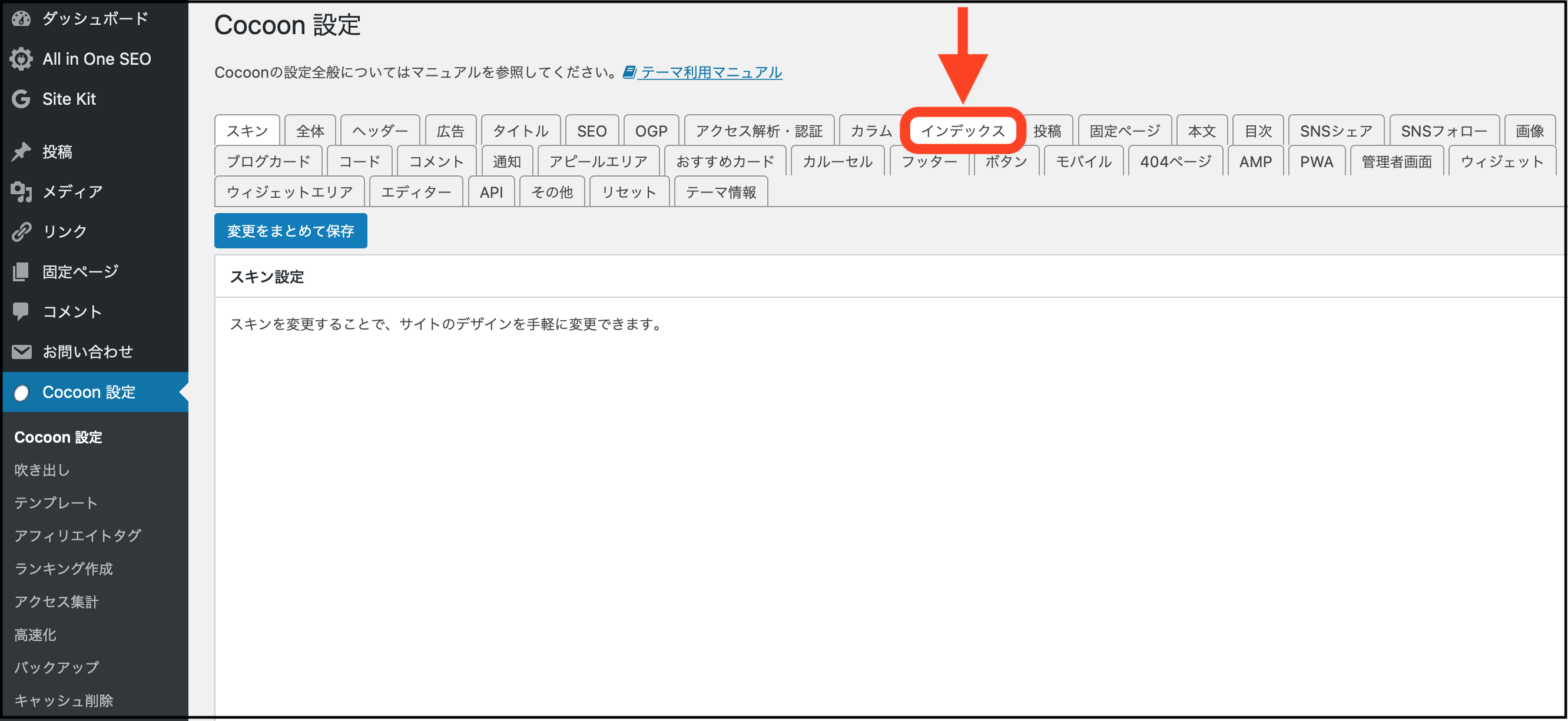Open the ブログカード tab
This screenshot has width=1568, height=721.
268,161
